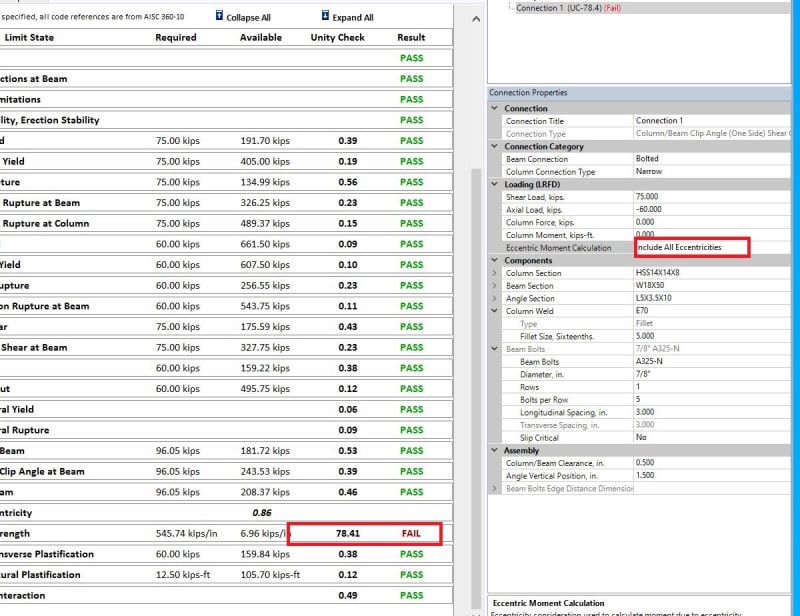Expand Beam Bolts Edge Distance Dimensions
800x616 pixels.
pyautogui.click(x=494, y=488)
